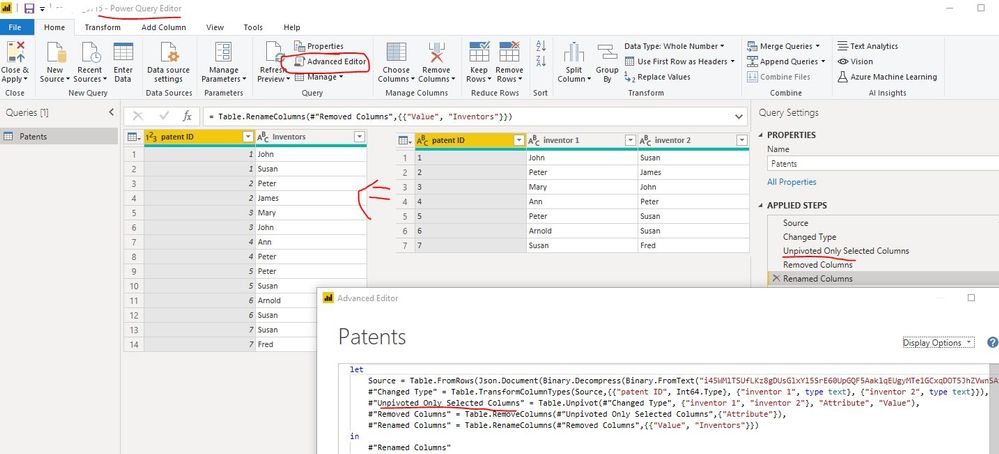999x454 pixels.
Task: Open the patent ID column filter dropdown
Action: coord(248,137)
